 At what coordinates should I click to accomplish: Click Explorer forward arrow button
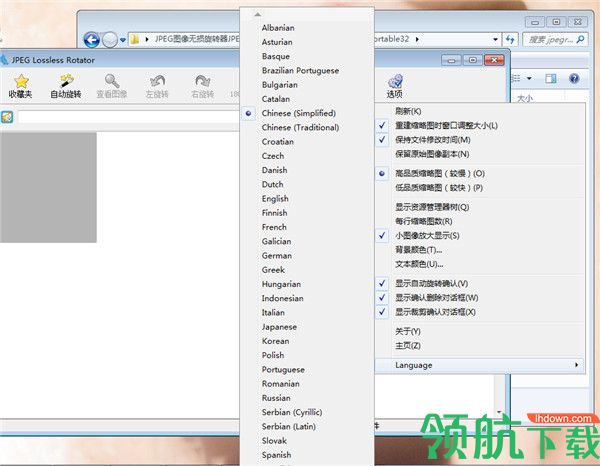[x=110, y=39]
